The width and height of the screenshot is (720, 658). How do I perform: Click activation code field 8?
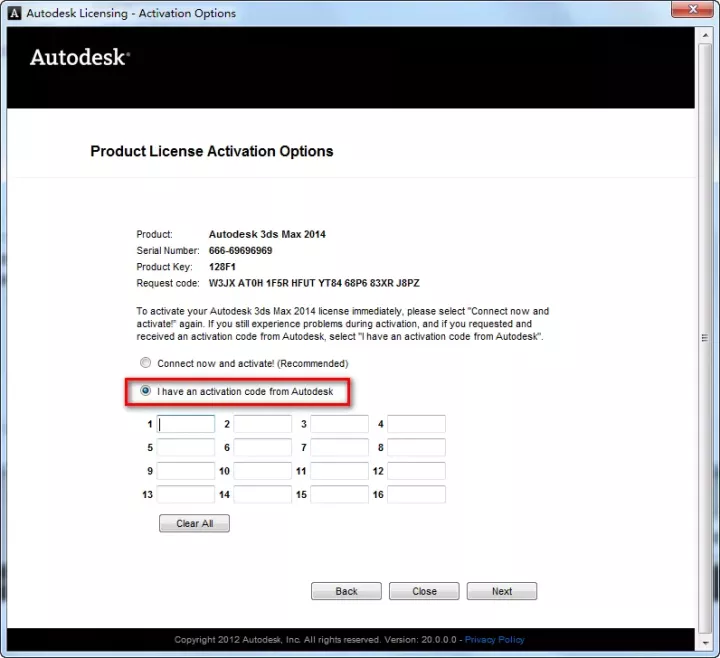(x=416, y=448)
